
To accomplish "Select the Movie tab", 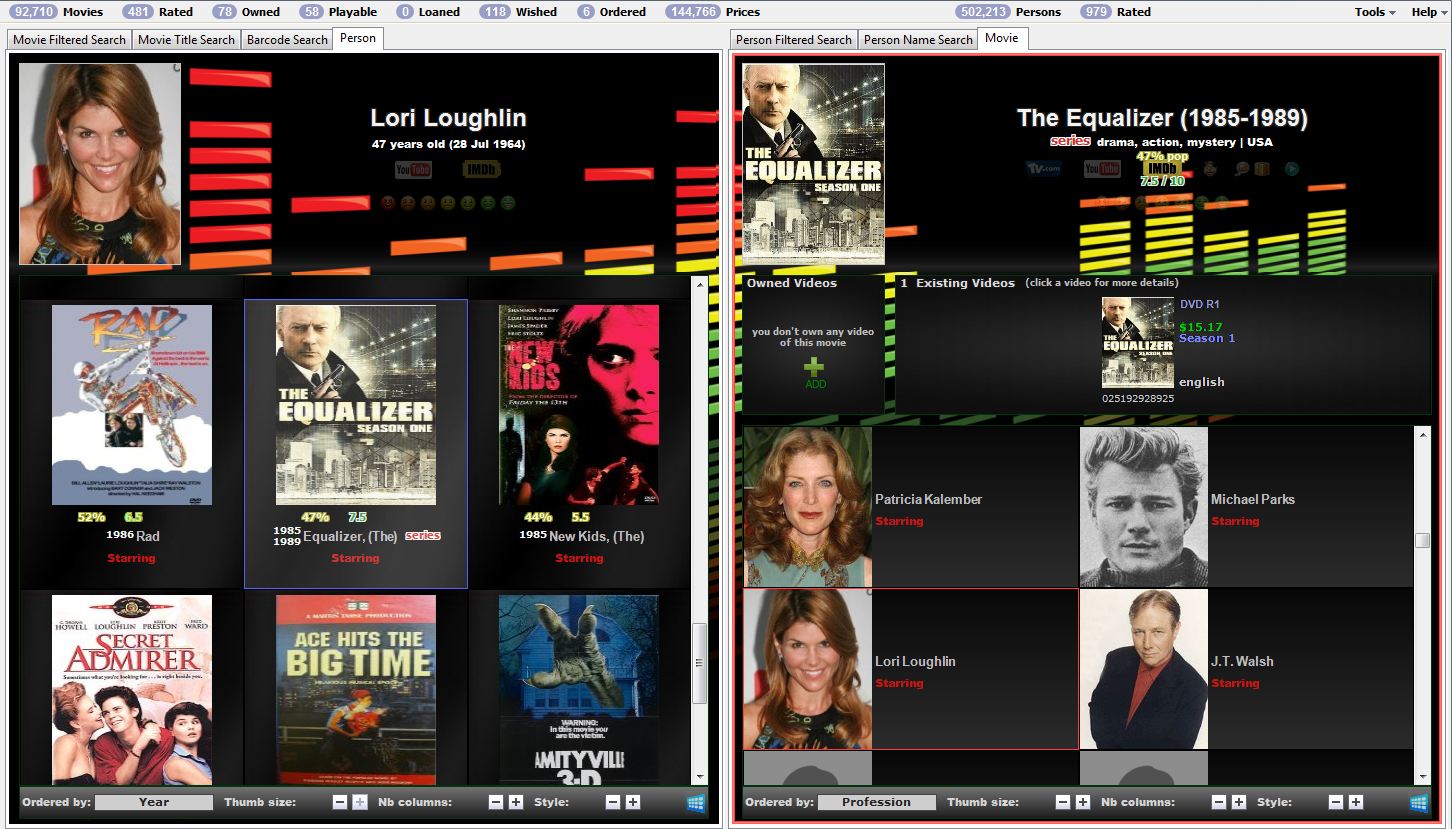I will pos(1001,38).
